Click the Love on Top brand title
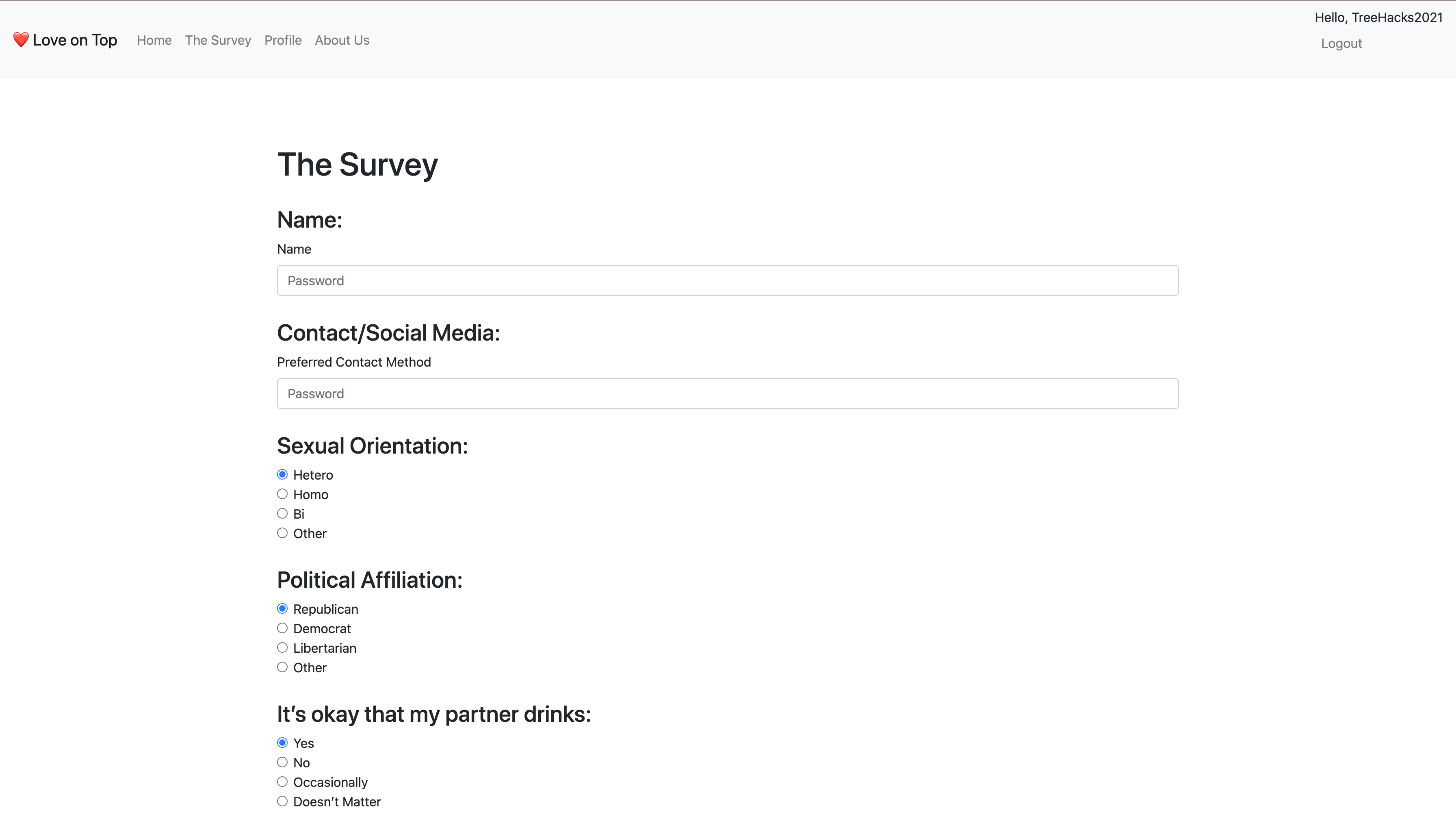This screenshot has width=1456, height=821. [x=75, y=40]
